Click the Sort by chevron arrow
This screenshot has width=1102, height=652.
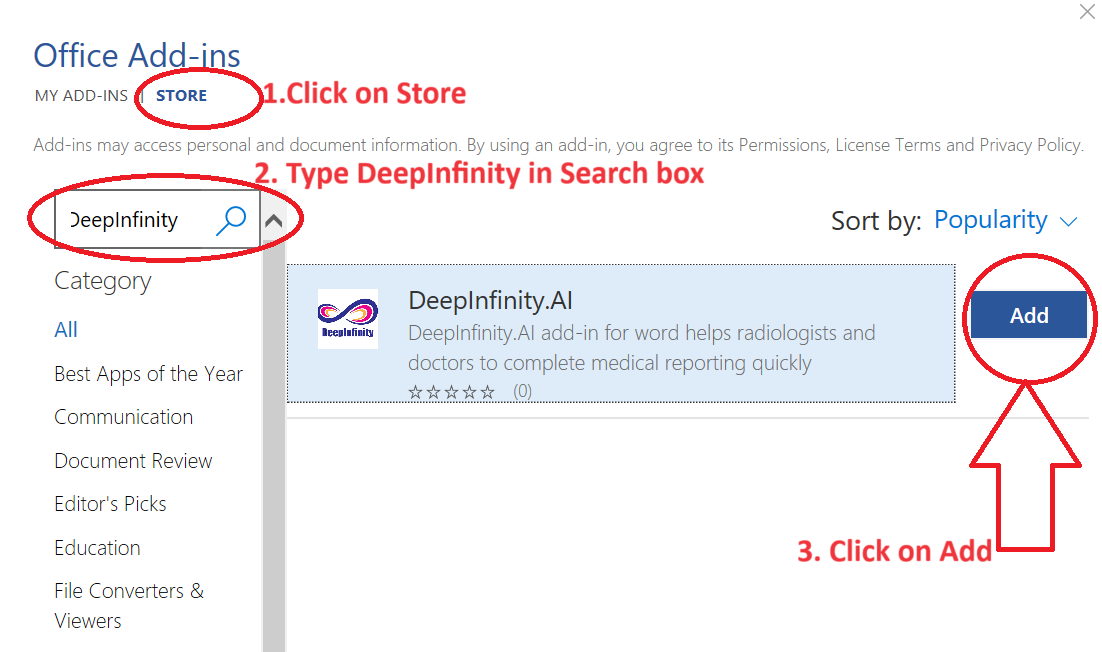point(1069,221)
